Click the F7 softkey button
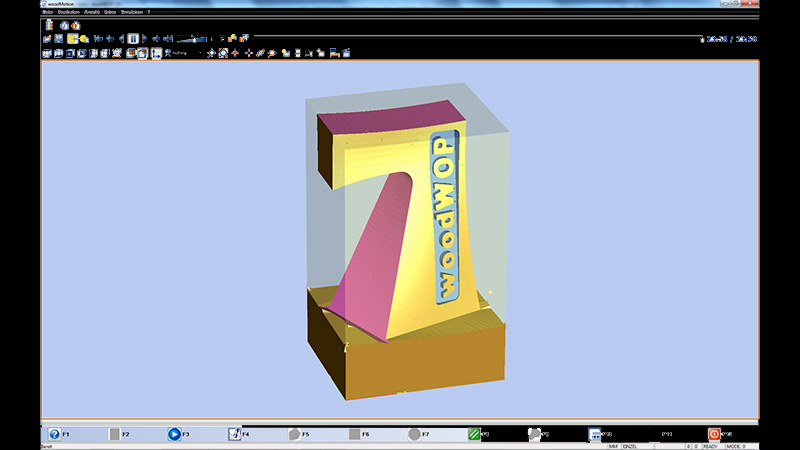800x450 pixels. click(414, 435)
